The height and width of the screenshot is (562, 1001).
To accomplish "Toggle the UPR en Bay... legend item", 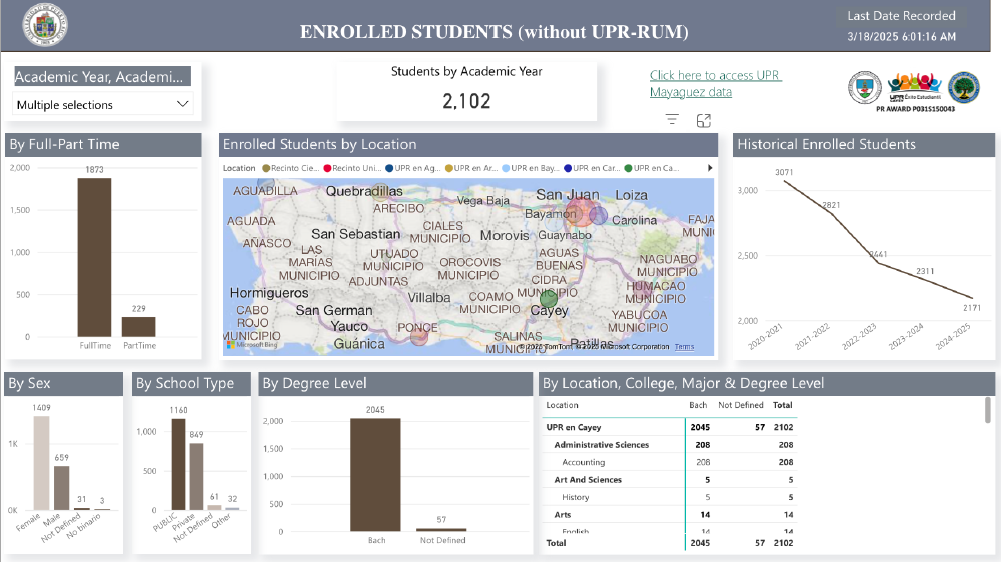I will point(530,169).
